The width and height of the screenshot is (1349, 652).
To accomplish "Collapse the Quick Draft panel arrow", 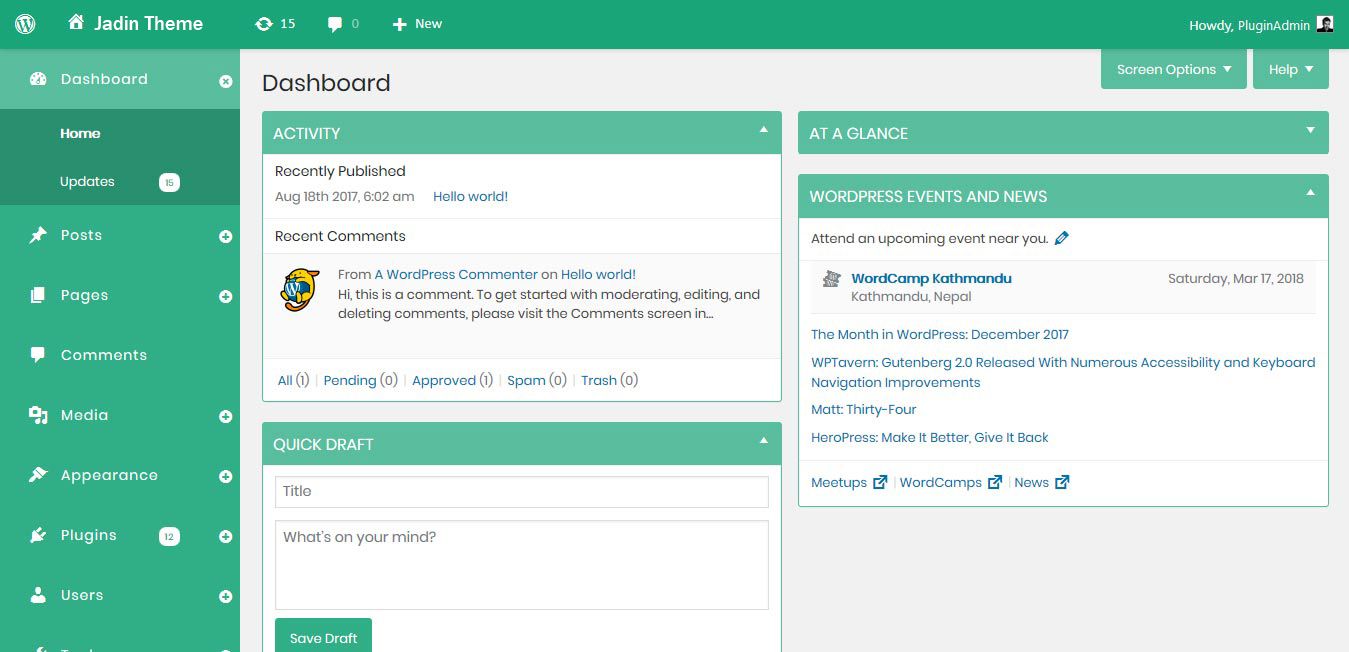I will pos(763,441).
